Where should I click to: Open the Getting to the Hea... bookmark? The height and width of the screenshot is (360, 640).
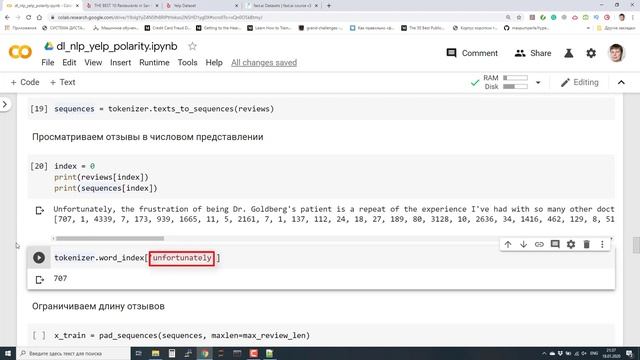pyautogui.click(x=219, y=28)
